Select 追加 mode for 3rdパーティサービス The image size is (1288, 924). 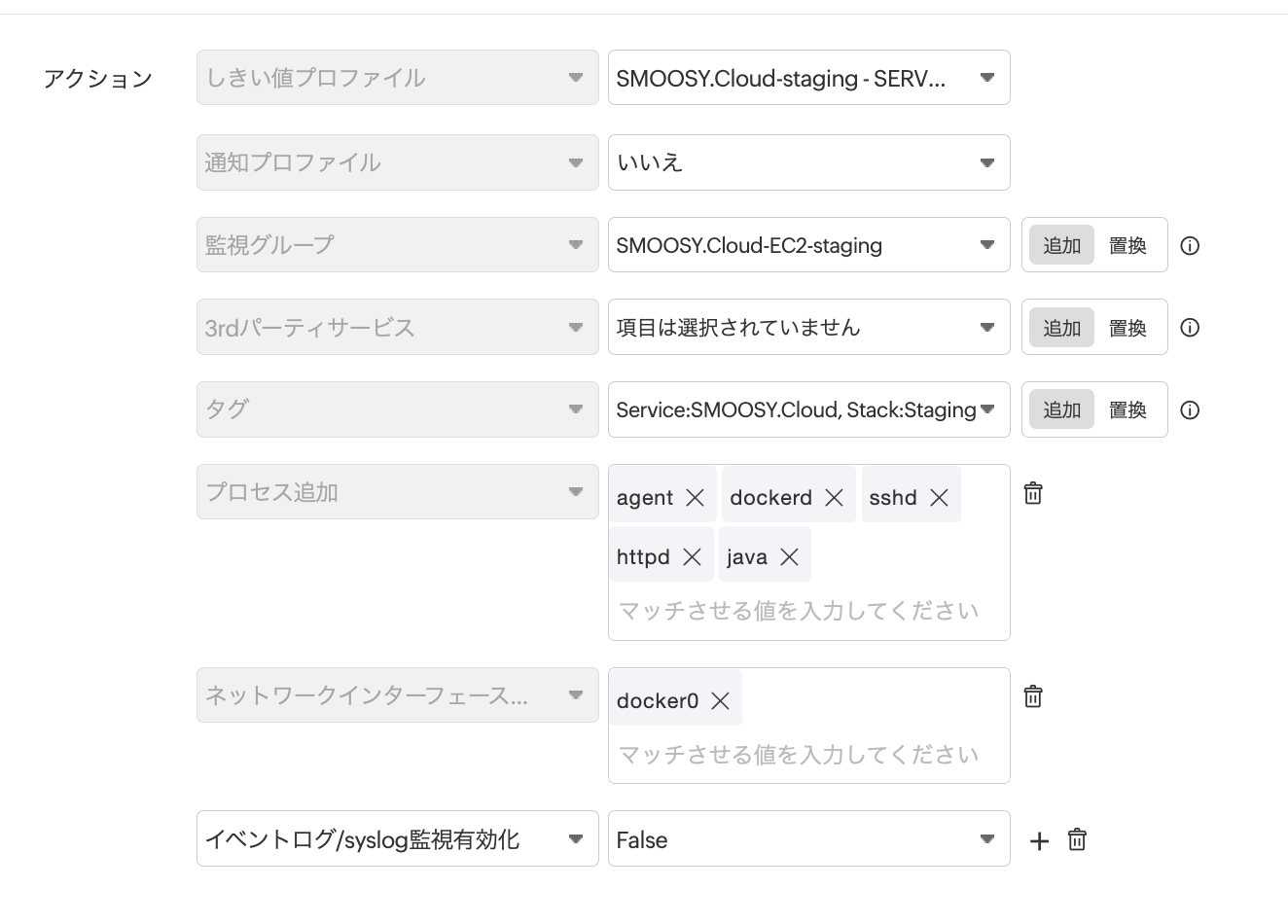coord(1062,328)
